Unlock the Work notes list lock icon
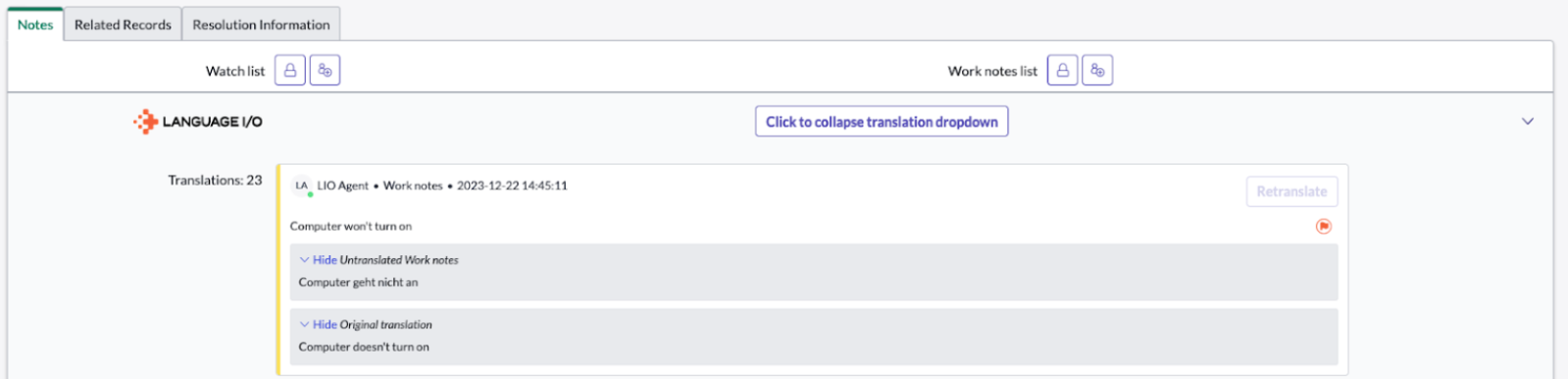Screen dimensions: 1568x379 click(x=1062, y=71)
